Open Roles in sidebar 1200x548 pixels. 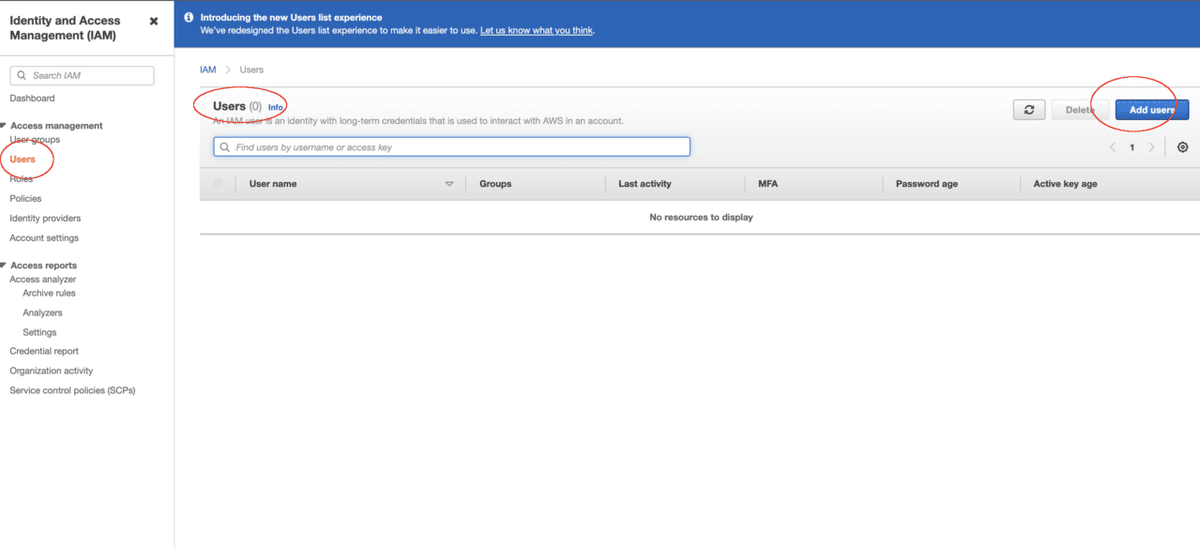[21, 179]
